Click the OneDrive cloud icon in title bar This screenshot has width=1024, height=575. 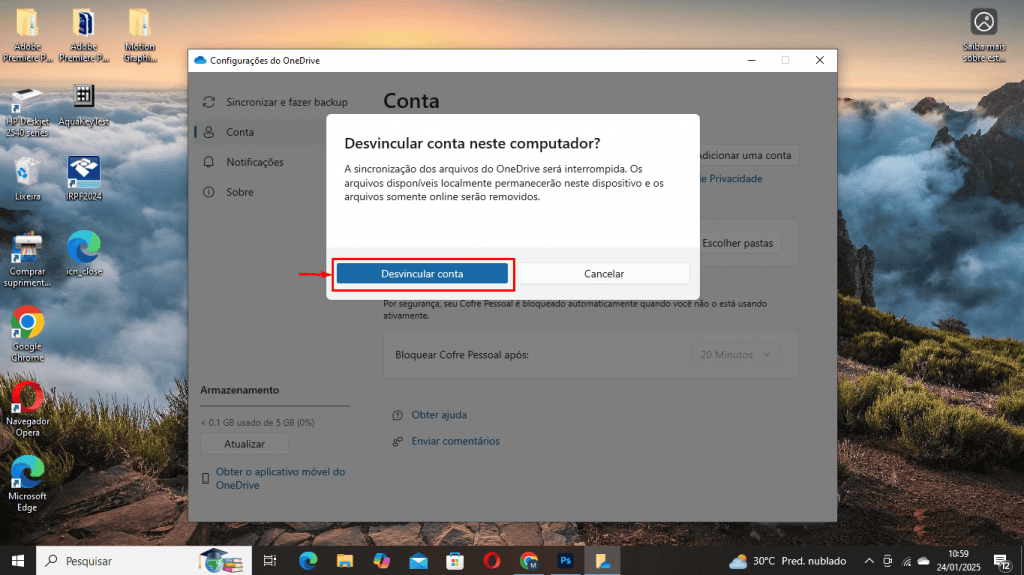click(x=200, y=60)
